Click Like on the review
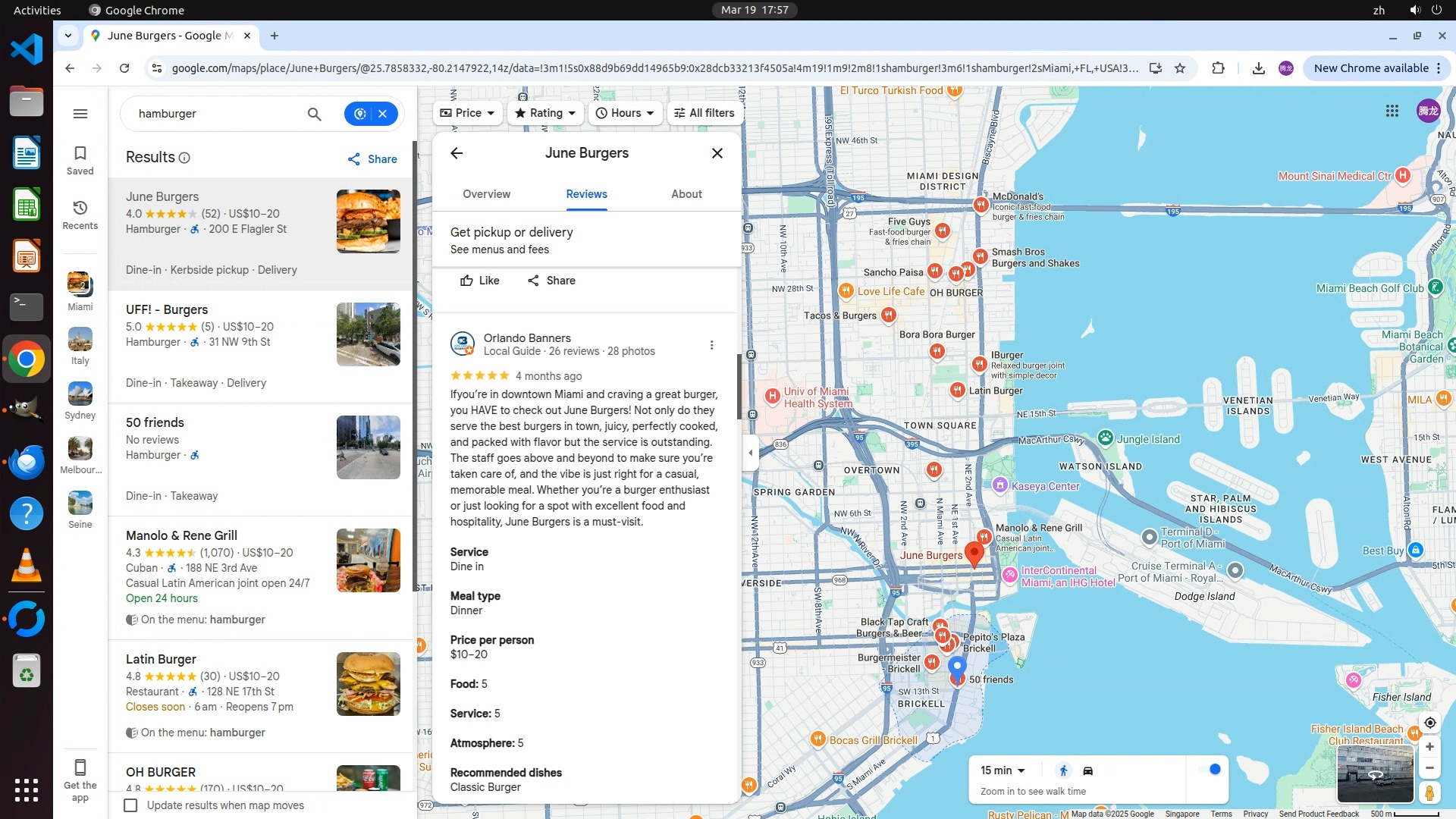1456x819 pixels. 479,281
